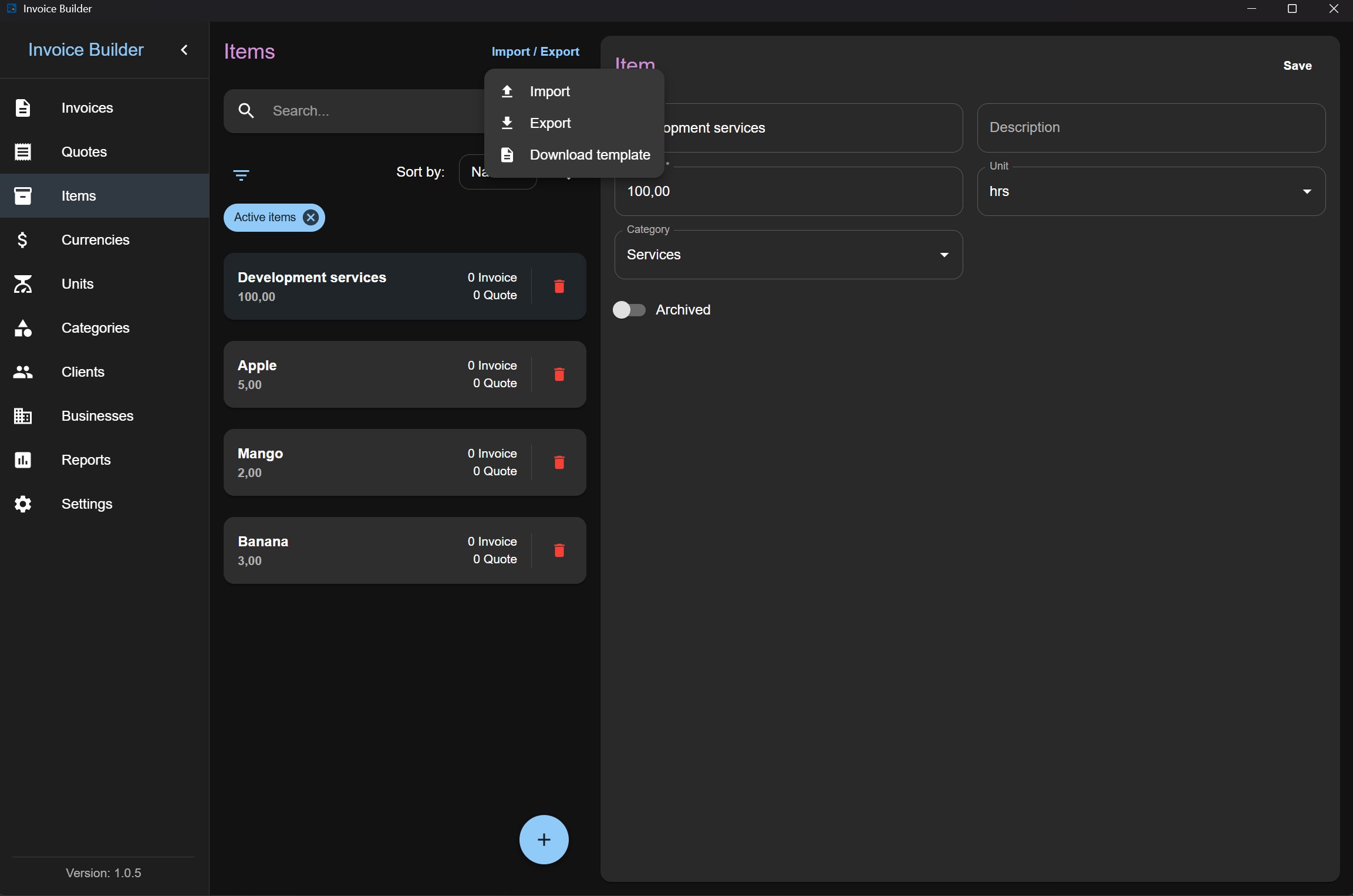Viewport: 1353px width, 896px height.
Task: Go to Items in the sidebar
Action: (x=104, y=196)
